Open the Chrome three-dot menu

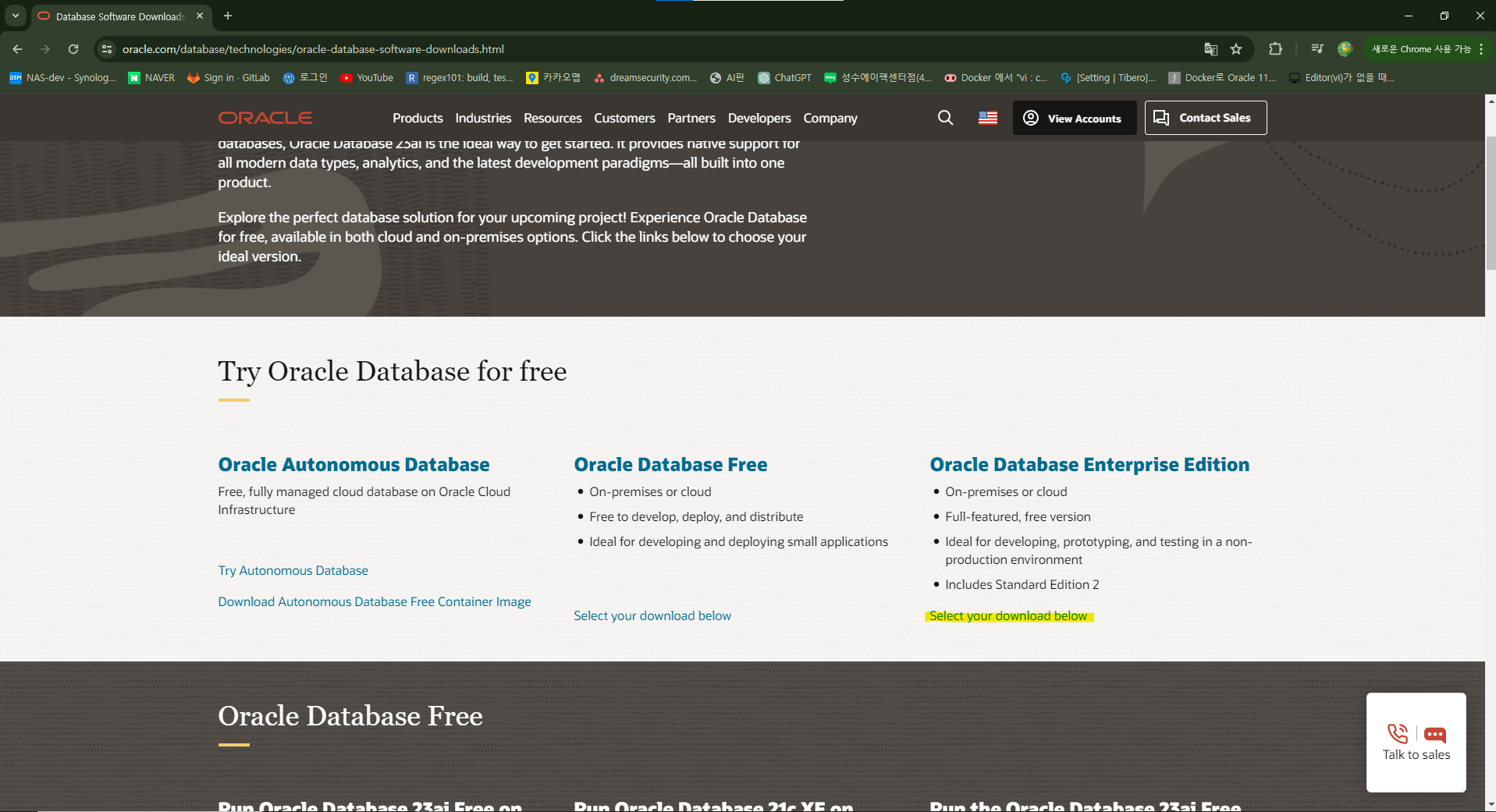[x=1481, y=49]
